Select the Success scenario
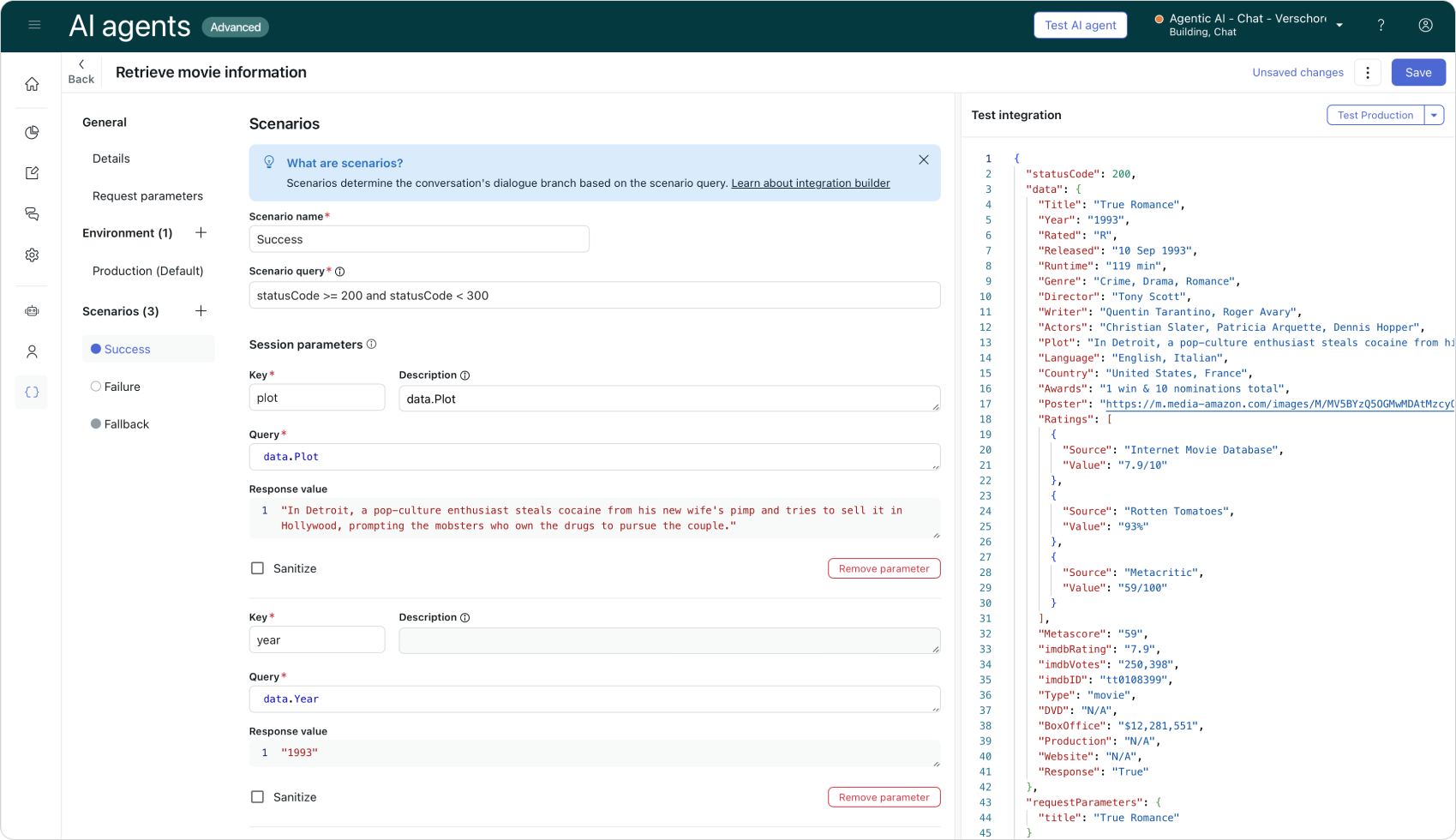1456x840 pixels. coord(148,349)
